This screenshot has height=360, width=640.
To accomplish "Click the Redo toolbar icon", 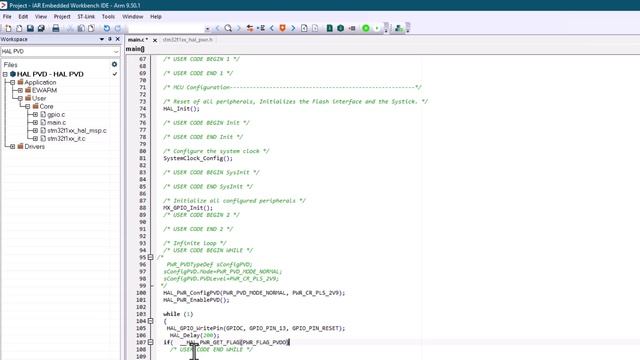I will (x=118, y=28).
